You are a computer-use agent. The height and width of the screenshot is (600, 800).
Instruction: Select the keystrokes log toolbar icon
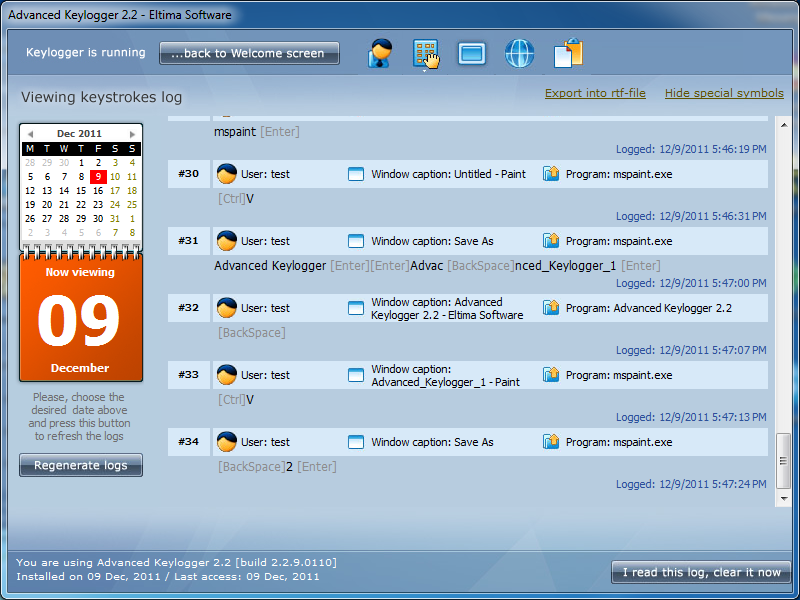(x=425, y=53)
